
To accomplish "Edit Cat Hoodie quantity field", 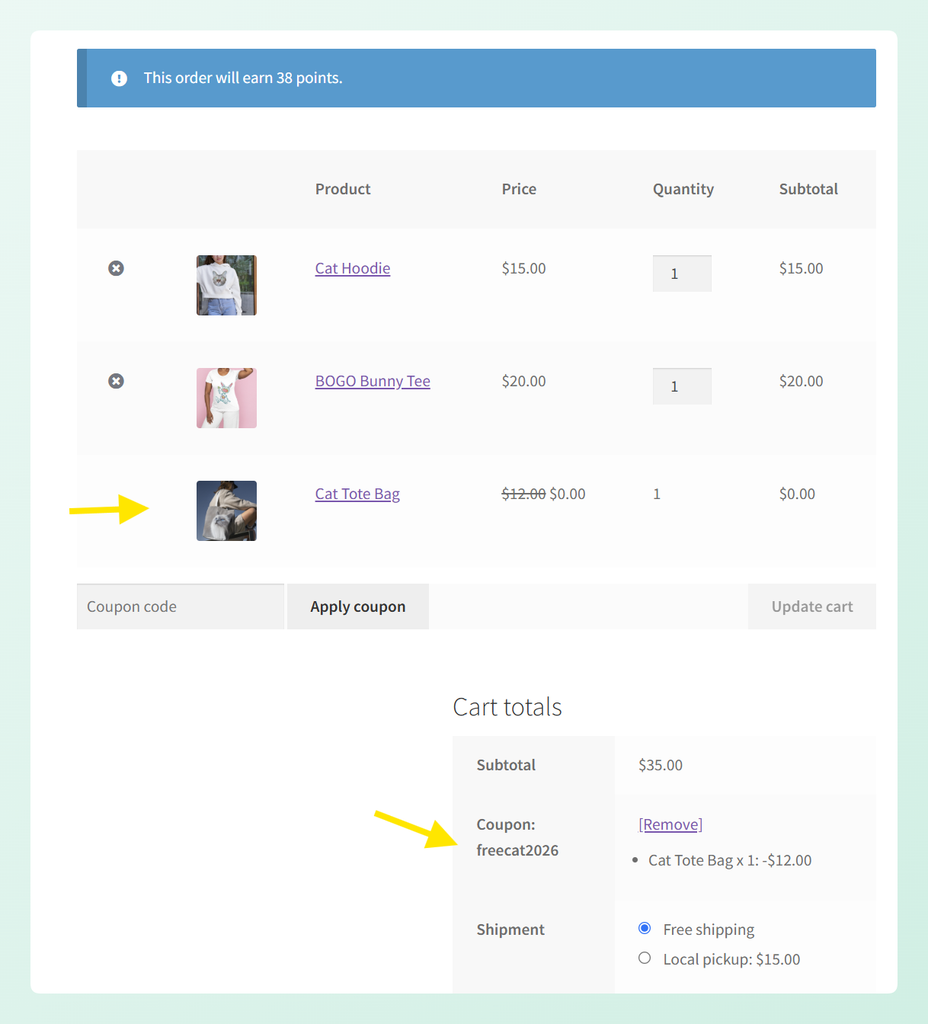I will (x=682, y=274).
